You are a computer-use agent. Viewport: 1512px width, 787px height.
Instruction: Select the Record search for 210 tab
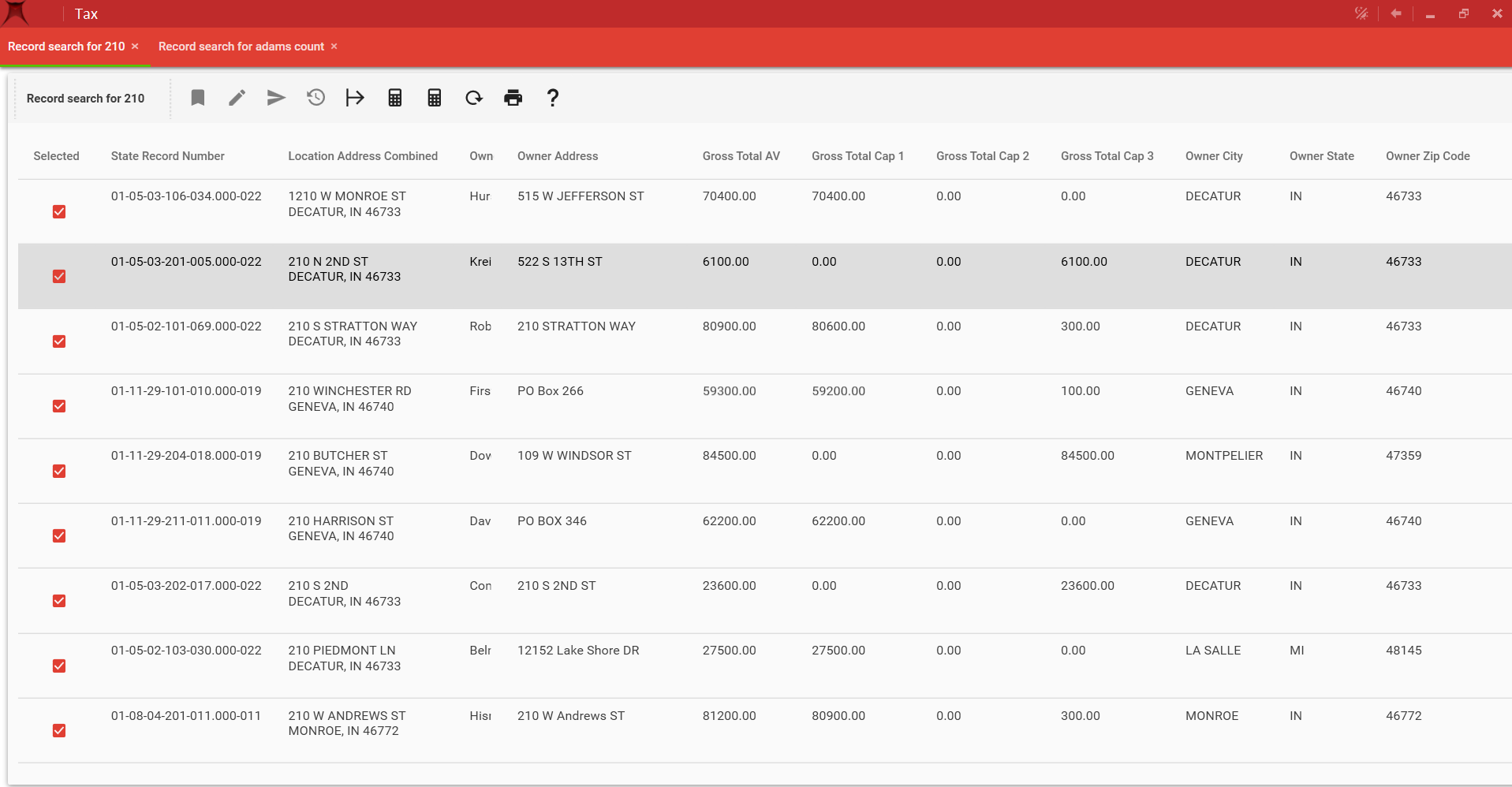[66, 47]
